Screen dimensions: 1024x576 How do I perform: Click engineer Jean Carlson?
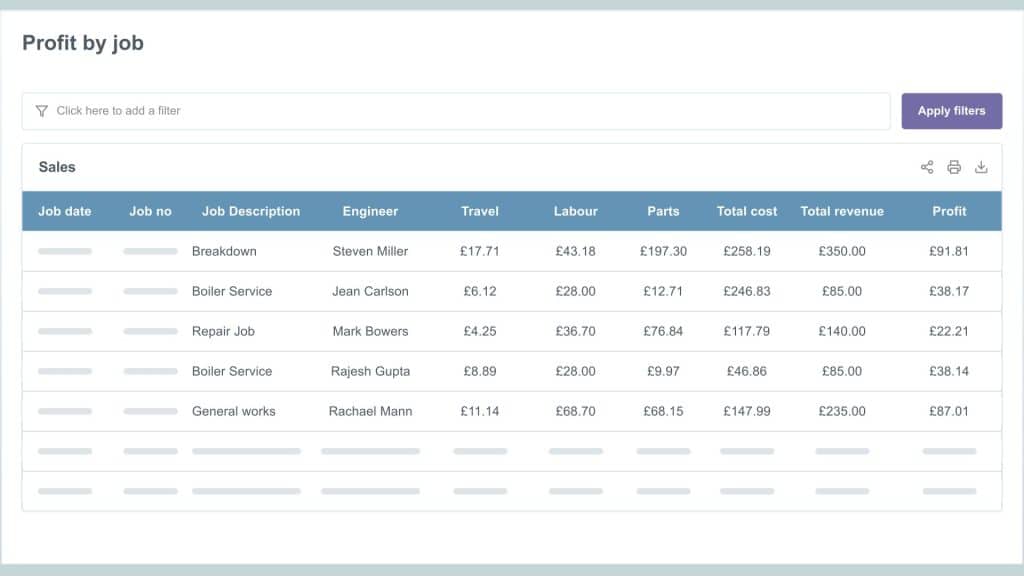tap(370, 291)
